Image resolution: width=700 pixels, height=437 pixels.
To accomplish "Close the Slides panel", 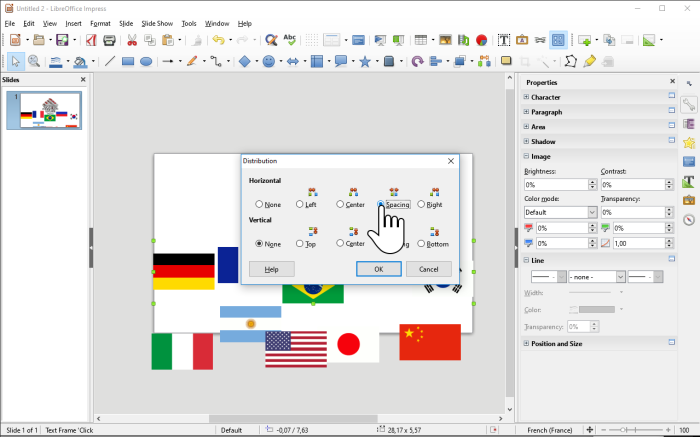I will click(x=83, y=79).
